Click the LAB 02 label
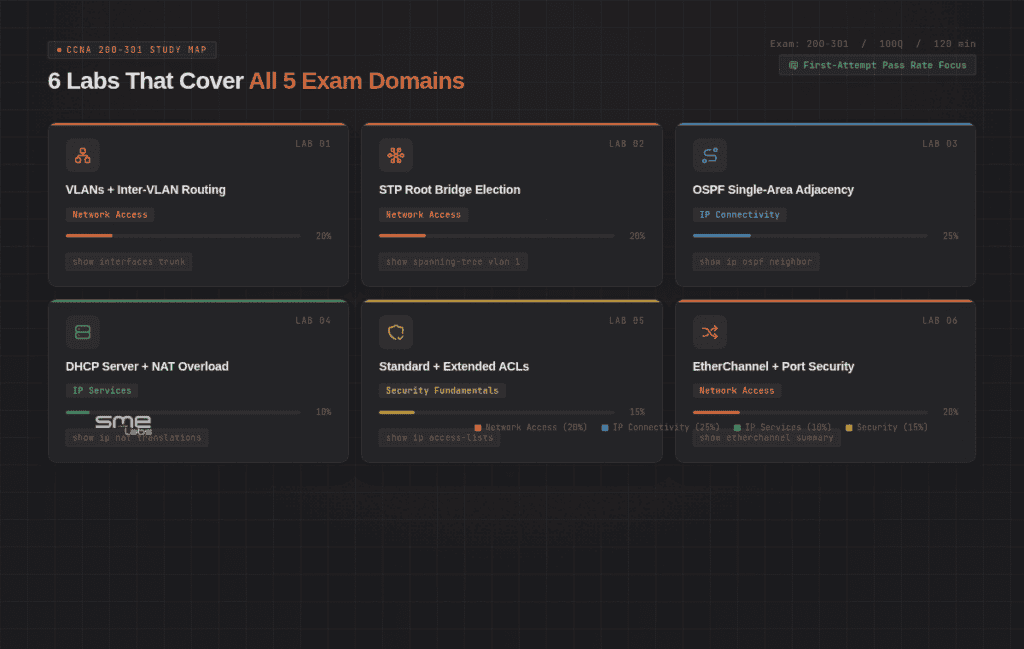1024x649 pixels. coord(626,144)
